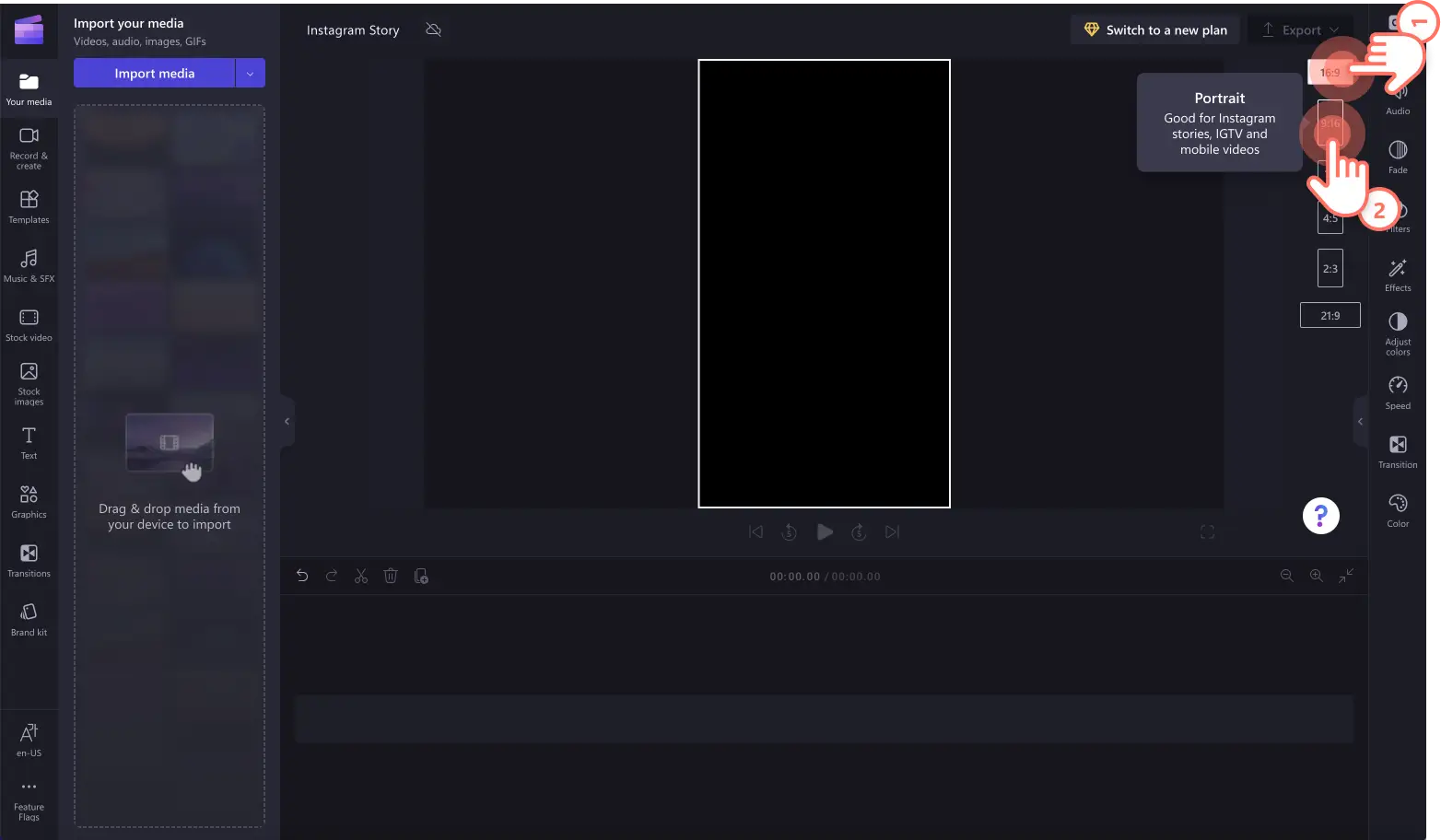
Task: Fit the timeline to screen
Action: [x=1346, y=576]
